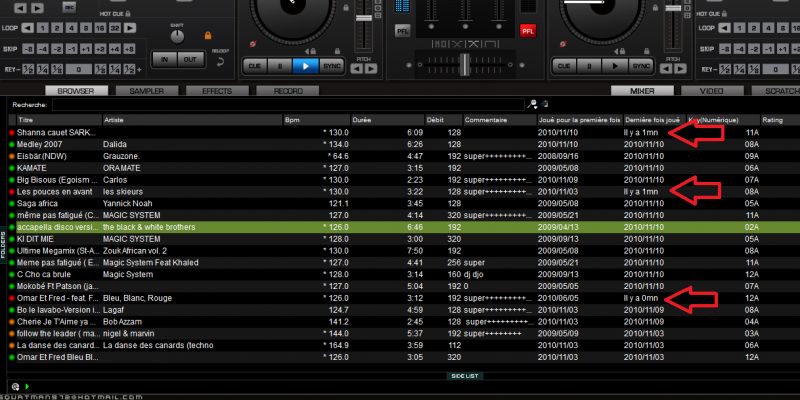Sort the track list by Bpm column
The height and width of the screenshot is (400, 800).
coord(292,120)
